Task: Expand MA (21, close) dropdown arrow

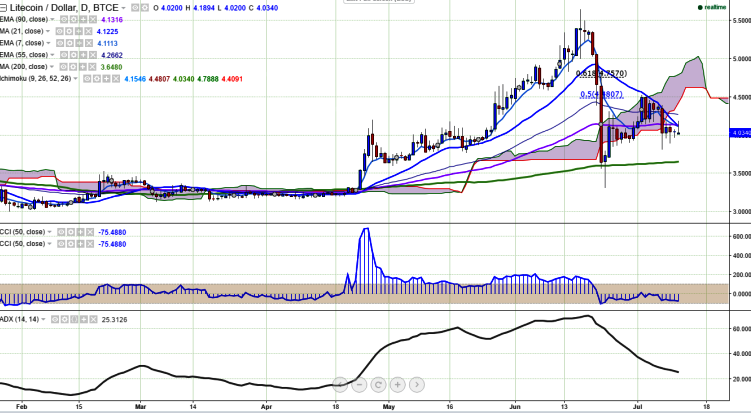Action: [47, 31]
